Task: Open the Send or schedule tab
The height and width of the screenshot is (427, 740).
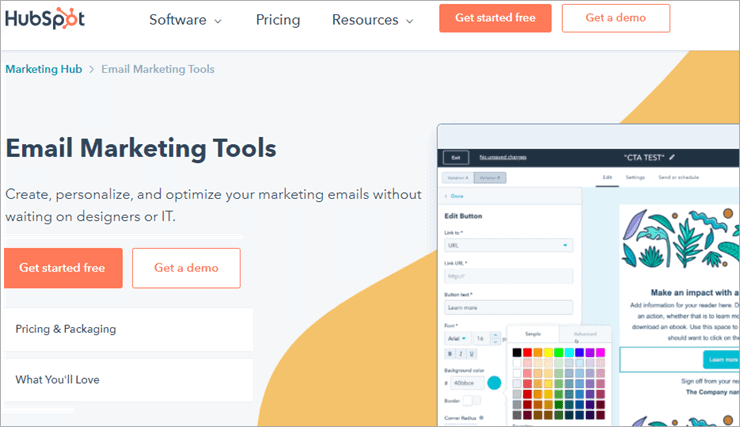Action: [x=678, y=177]
